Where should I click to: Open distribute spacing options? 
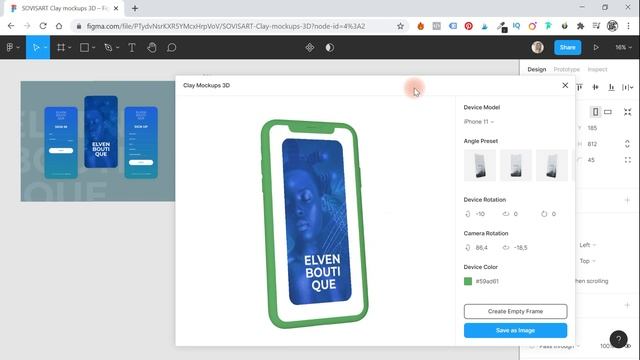pos(627,87)
